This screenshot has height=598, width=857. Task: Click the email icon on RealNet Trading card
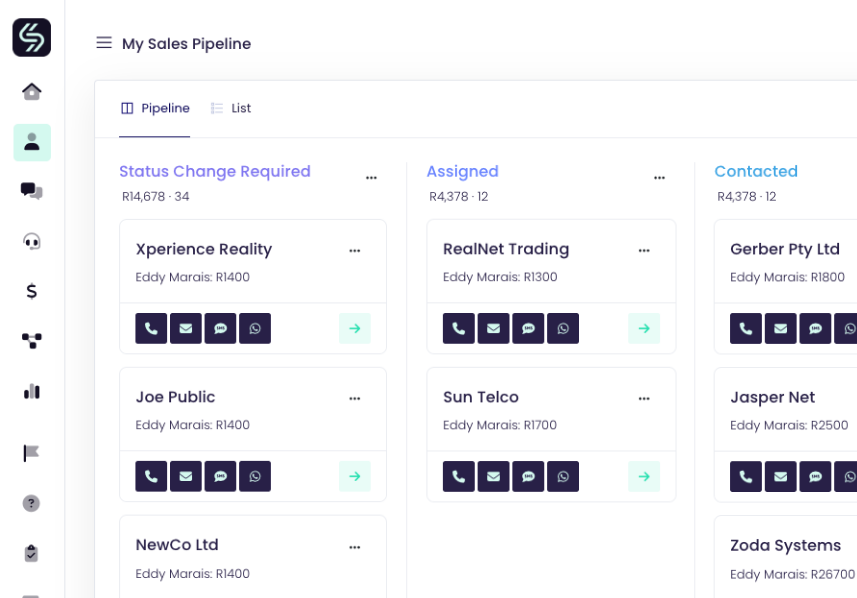click(x=493, y=328)
